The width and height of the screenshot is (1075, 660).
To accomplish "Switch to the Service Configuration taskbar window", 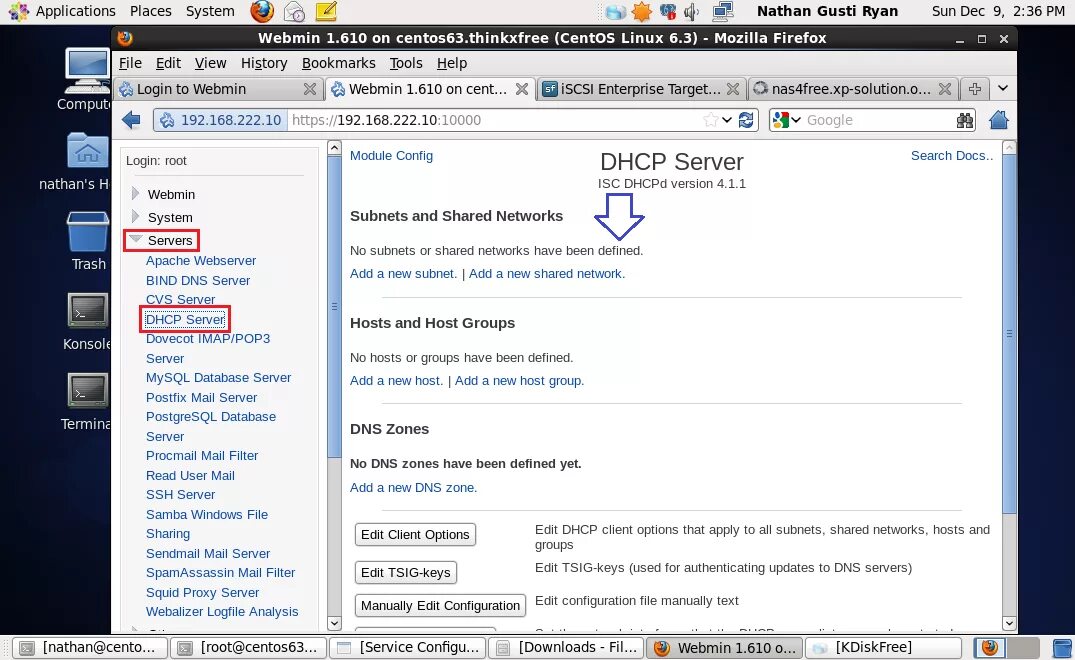I will pyautogui.click(x=408, y=647).
